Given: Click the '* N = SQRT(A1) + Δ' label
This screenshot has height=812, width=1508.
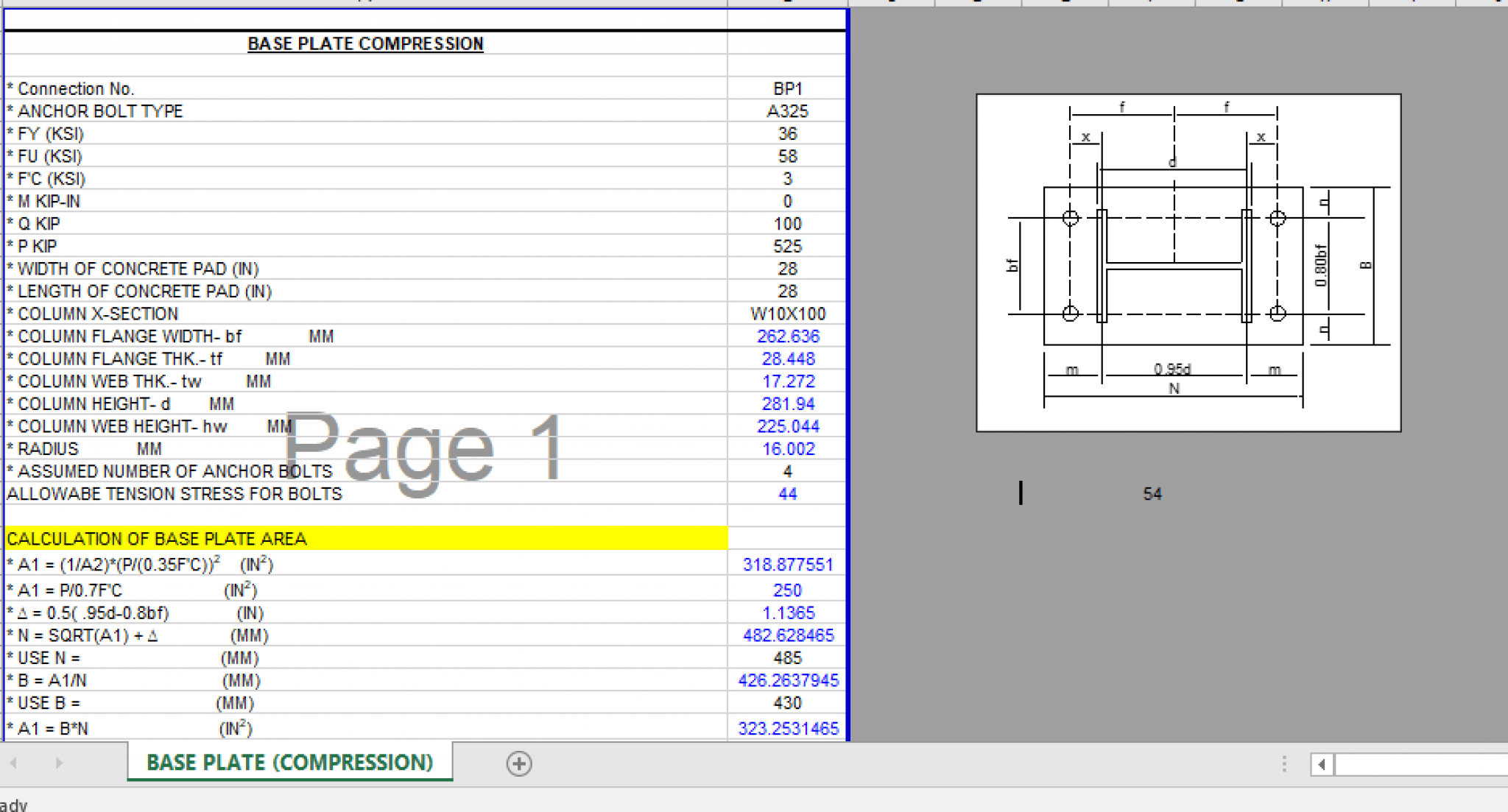Looking at the screenshot, I should point(82,635).
